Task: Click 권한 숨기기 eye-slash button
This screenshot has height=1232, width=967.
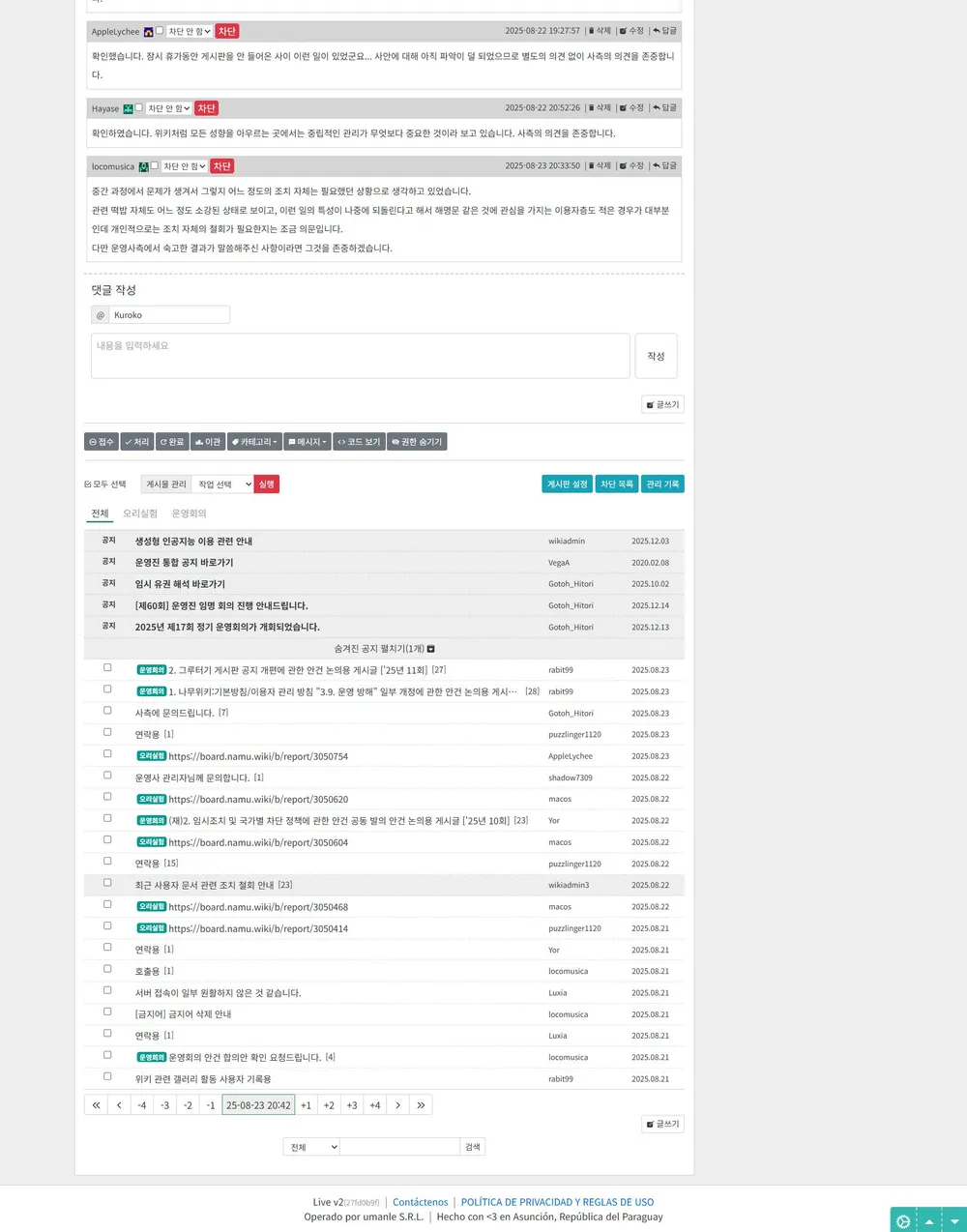Action: pyautogui.click(x=417, y=442)
